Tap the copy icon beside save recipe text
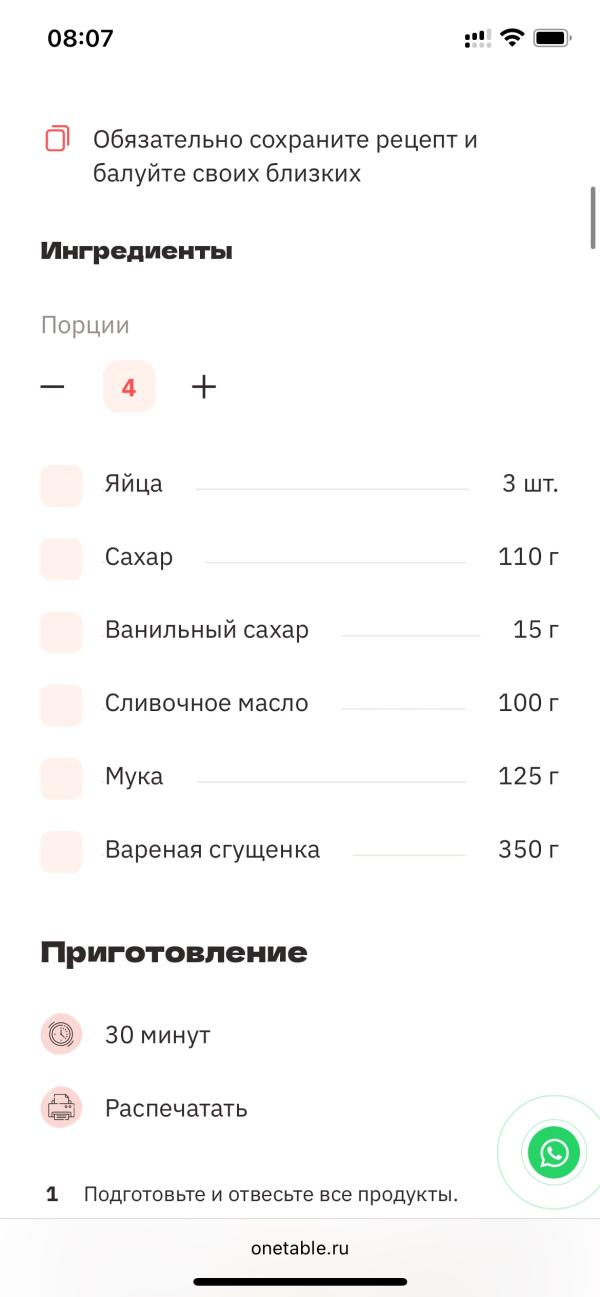Viewport: 600px width, 1297px height. (x=58, y=139)
